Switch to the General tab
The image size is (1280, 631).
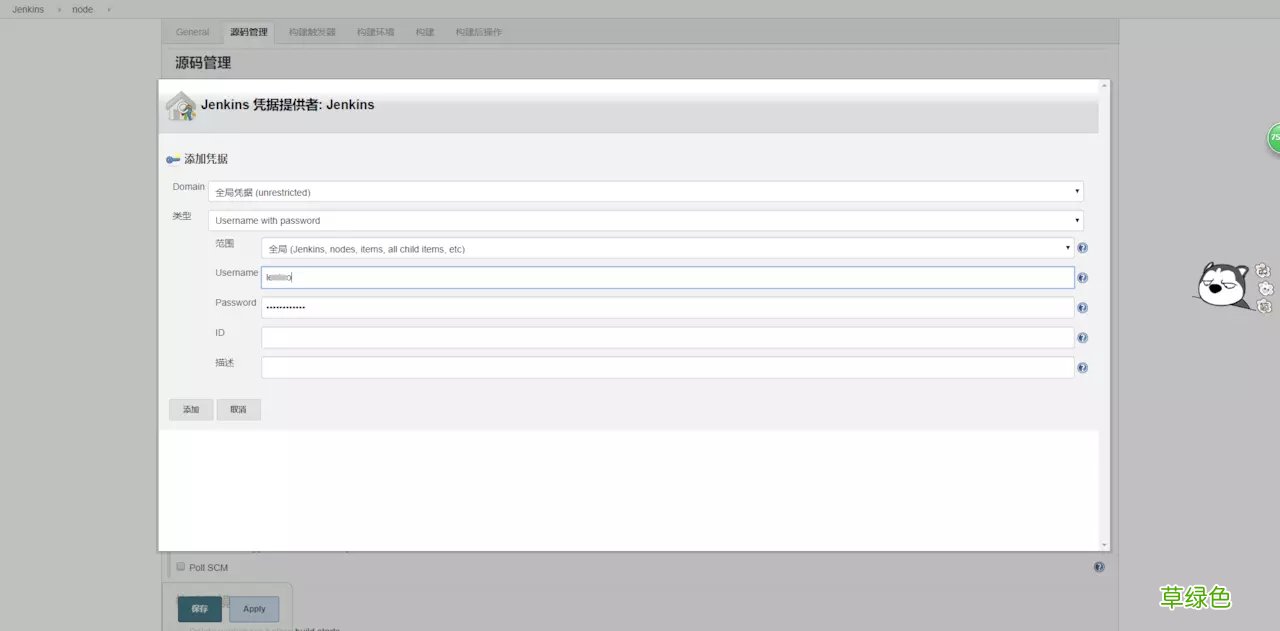click(x=191, y=31)
